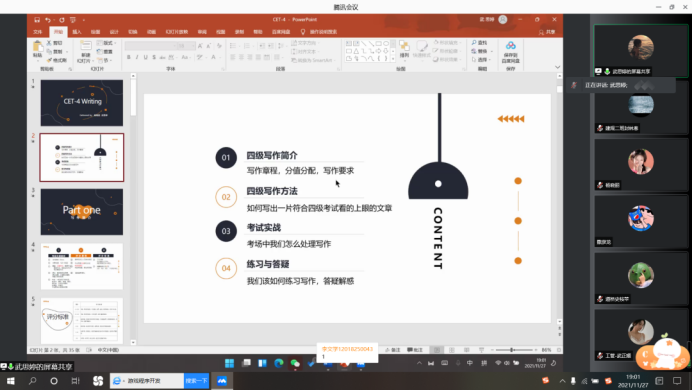693x390 pixels.
Task: Collapse the ribbon with chevron arrow
Action: point(557,67)
